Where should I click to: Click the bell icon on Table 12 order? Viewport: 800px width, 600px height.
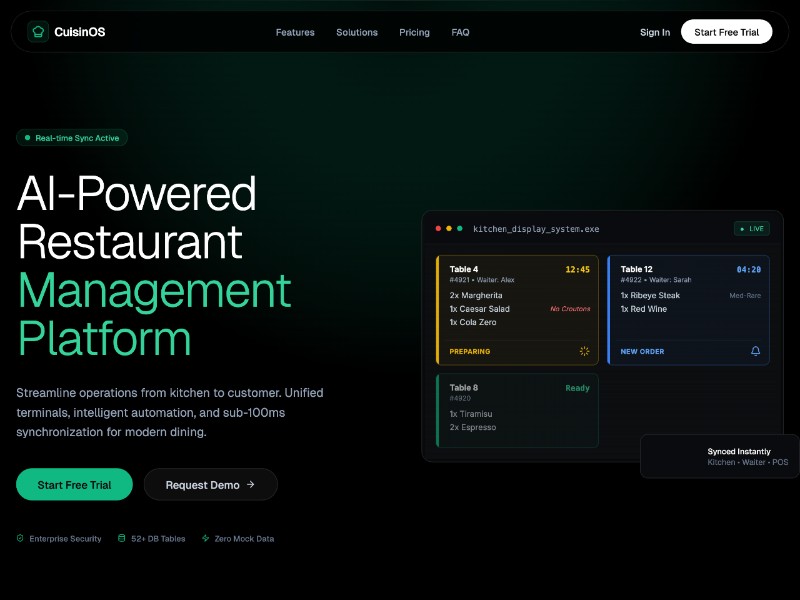(755, 351)
